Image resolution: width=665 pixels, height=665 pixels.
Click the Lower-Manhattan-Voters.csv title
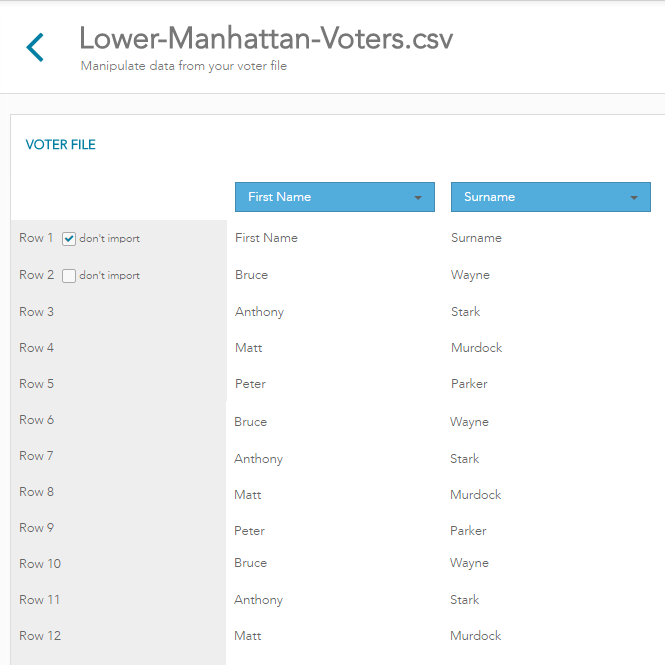(266, 39)
